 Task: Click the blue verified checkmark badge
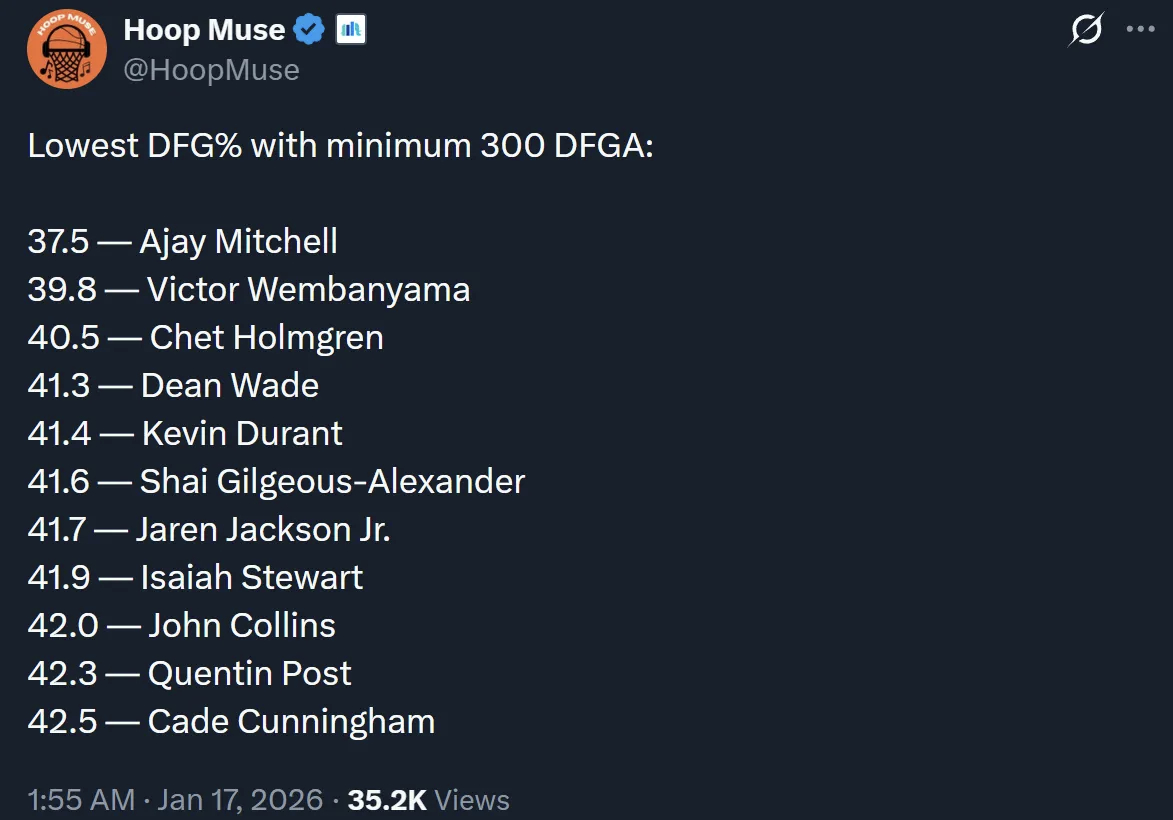309,31
